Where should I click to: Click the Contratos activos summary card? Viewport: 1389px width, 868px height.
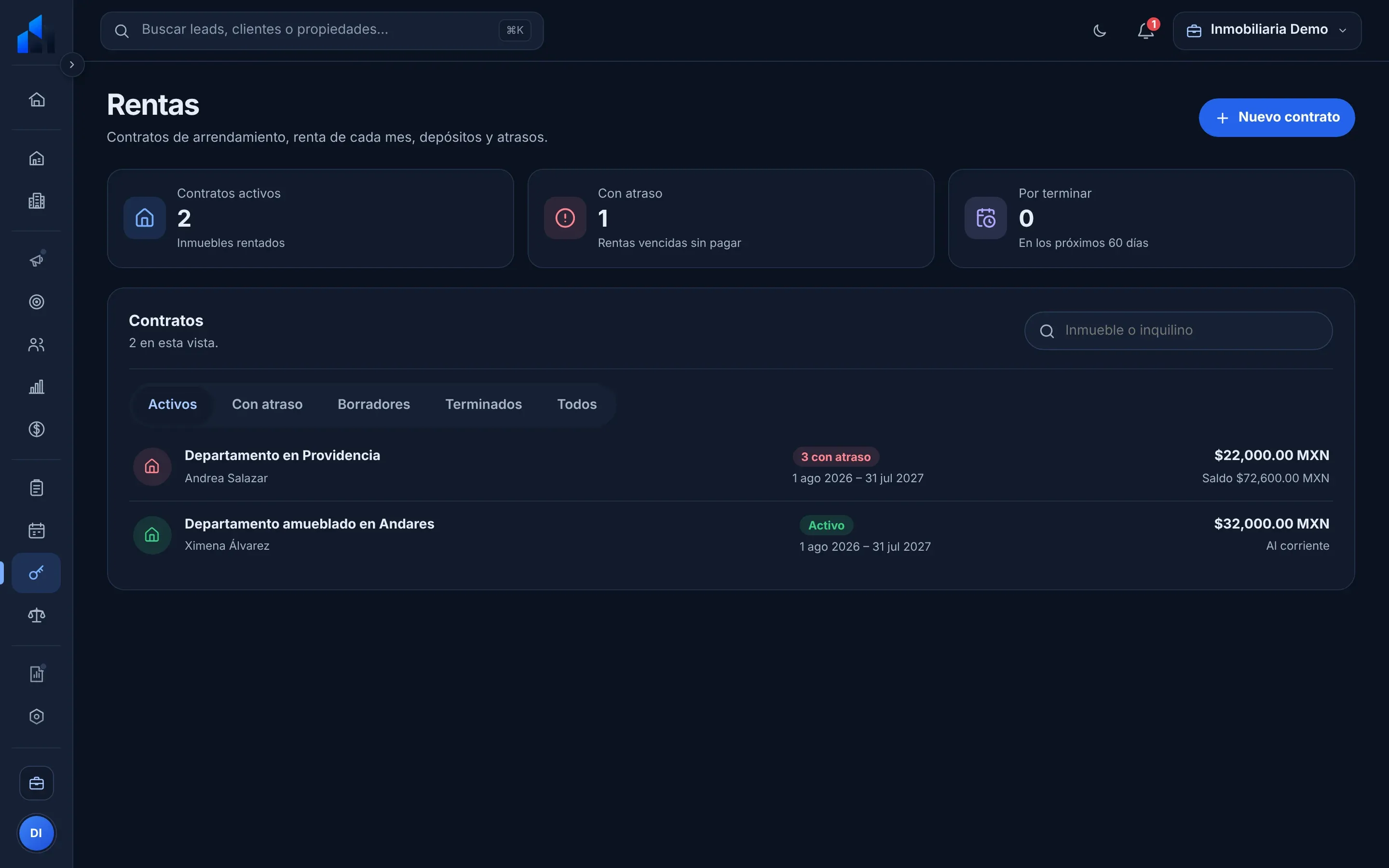[x=311, y=218]
